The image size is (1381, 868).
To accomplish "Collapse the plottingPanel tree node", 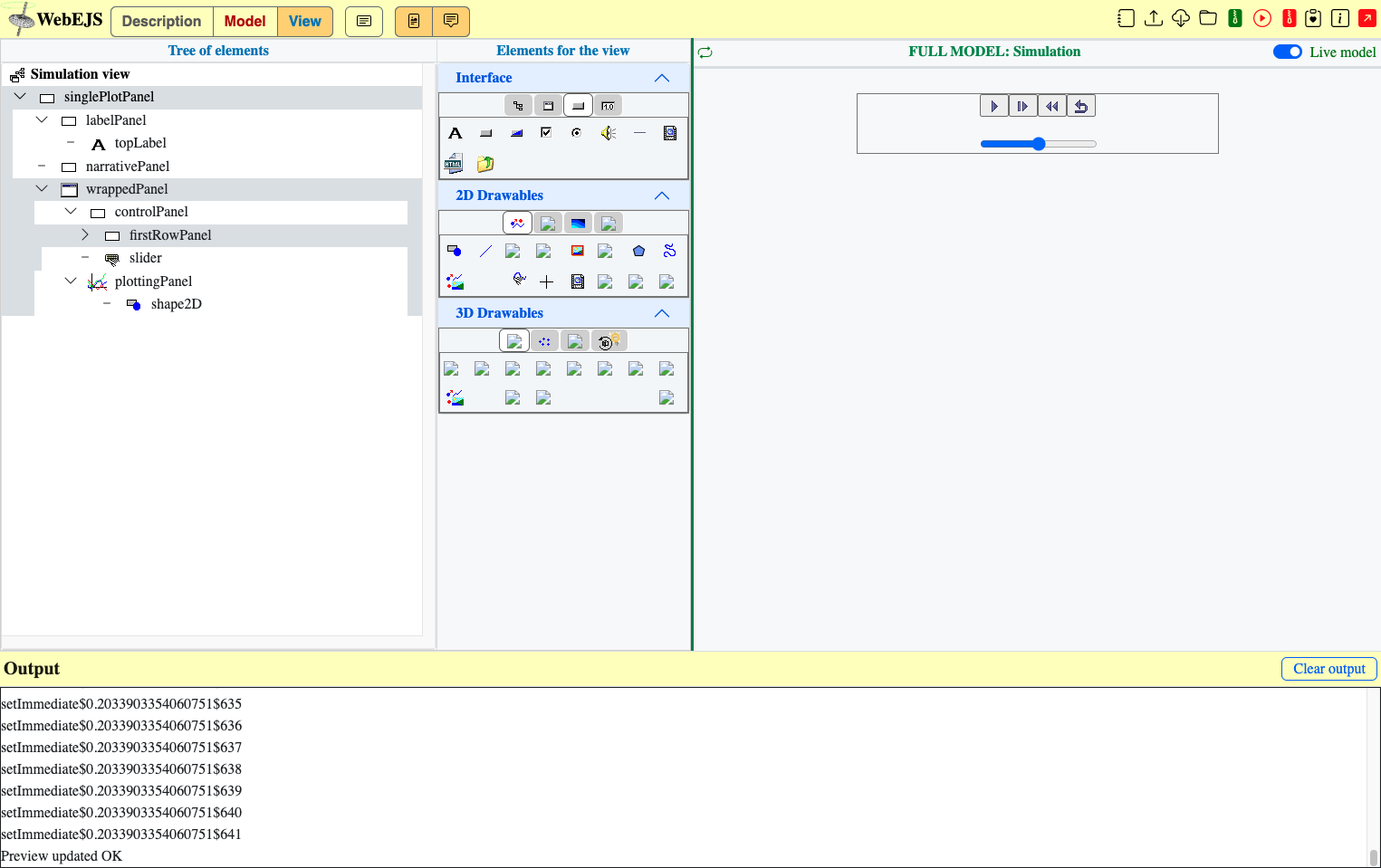I will click(71, 281).
